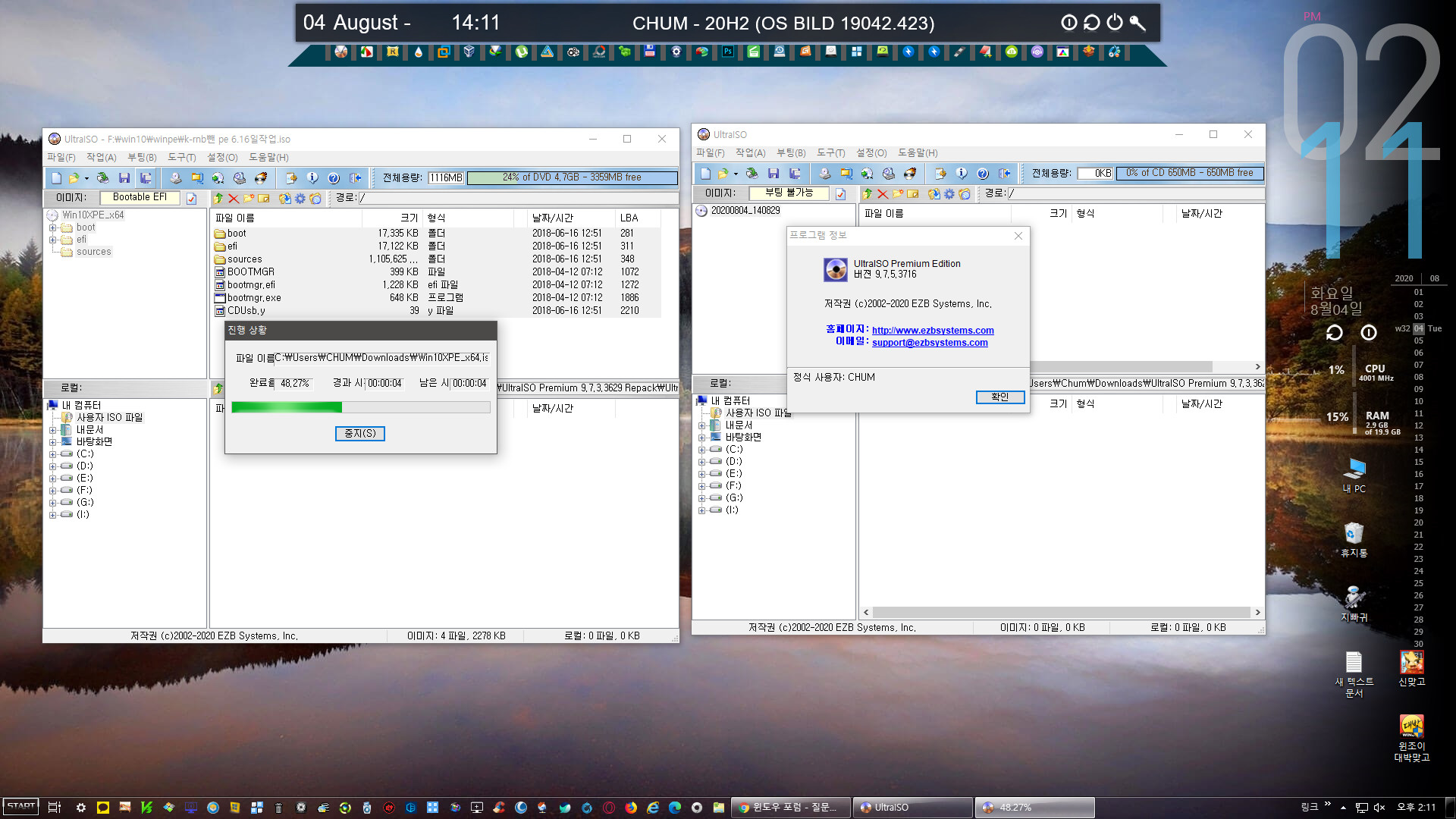Image resolution: width=1456 pixels, height=819 pixels.
Task: Click UltraISO taskbar button
Action: (913, 808)
